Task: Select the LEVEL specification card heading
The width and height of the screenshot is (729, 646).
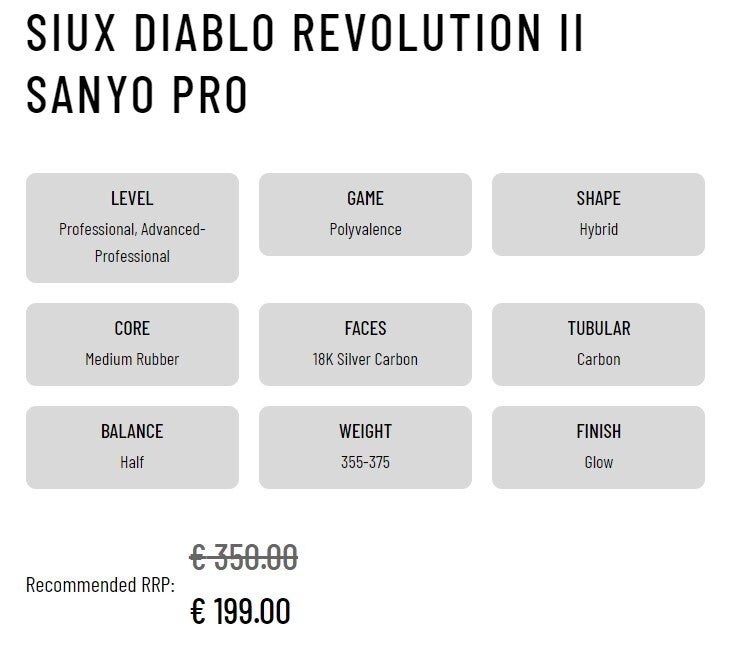Action: 132,198
